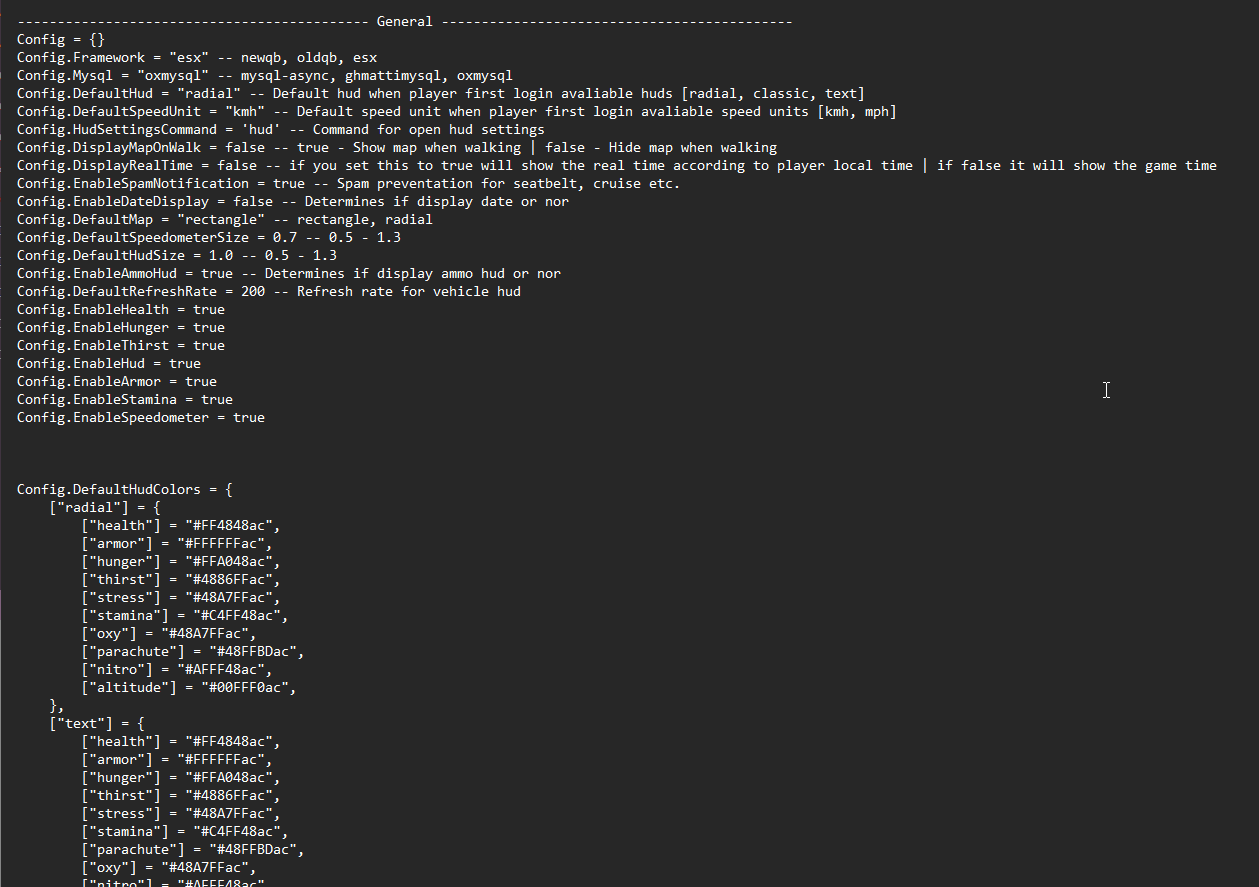Click true value of Config.EnableSpamNotification
The width and height of the screenshot is (1259, 887).
point(289,184)
